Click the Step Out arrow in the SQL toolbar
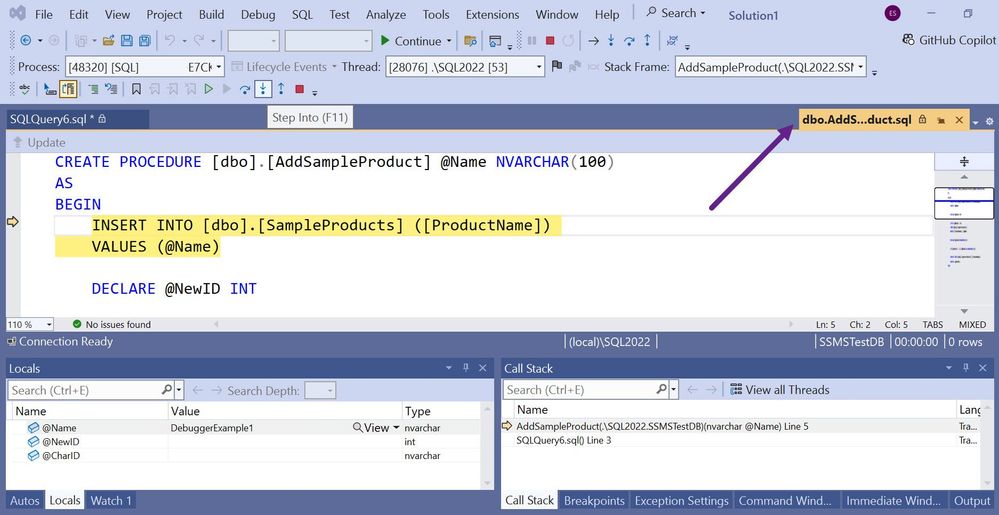Image resolution: width=999 pixels, height=515 pixels. point(280,89)
